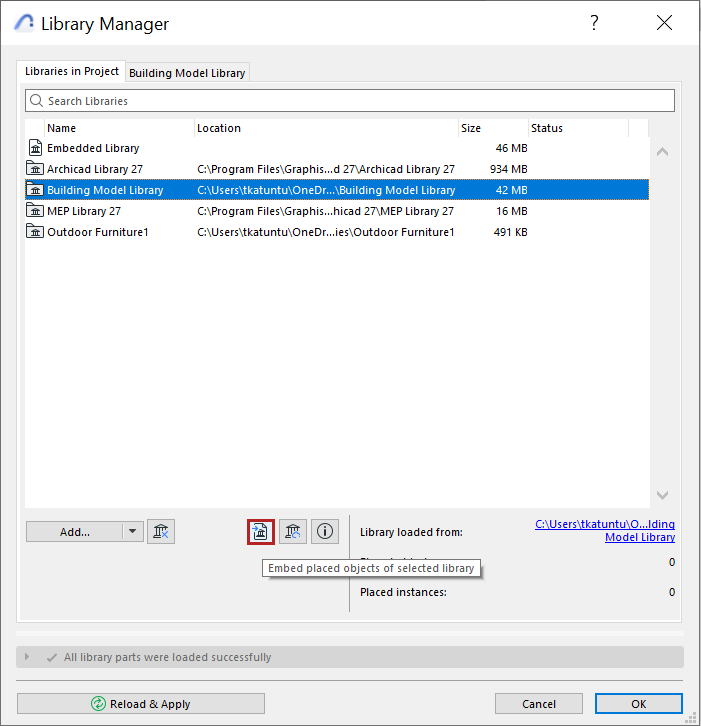701x726 pixels.
Task: Sort by the Name column header
Action: coord(119,128)
